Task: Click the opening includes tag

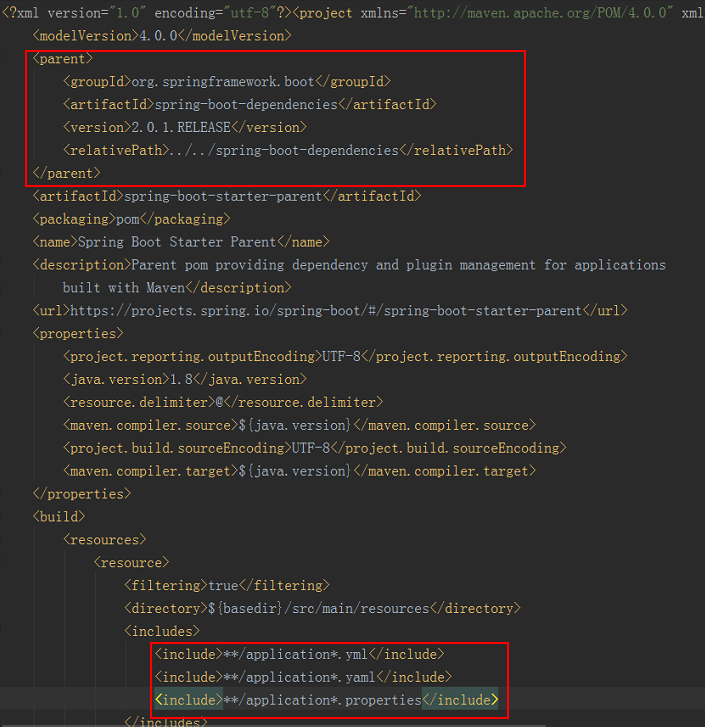Action: pyautogui.click(x=162, y=631)
